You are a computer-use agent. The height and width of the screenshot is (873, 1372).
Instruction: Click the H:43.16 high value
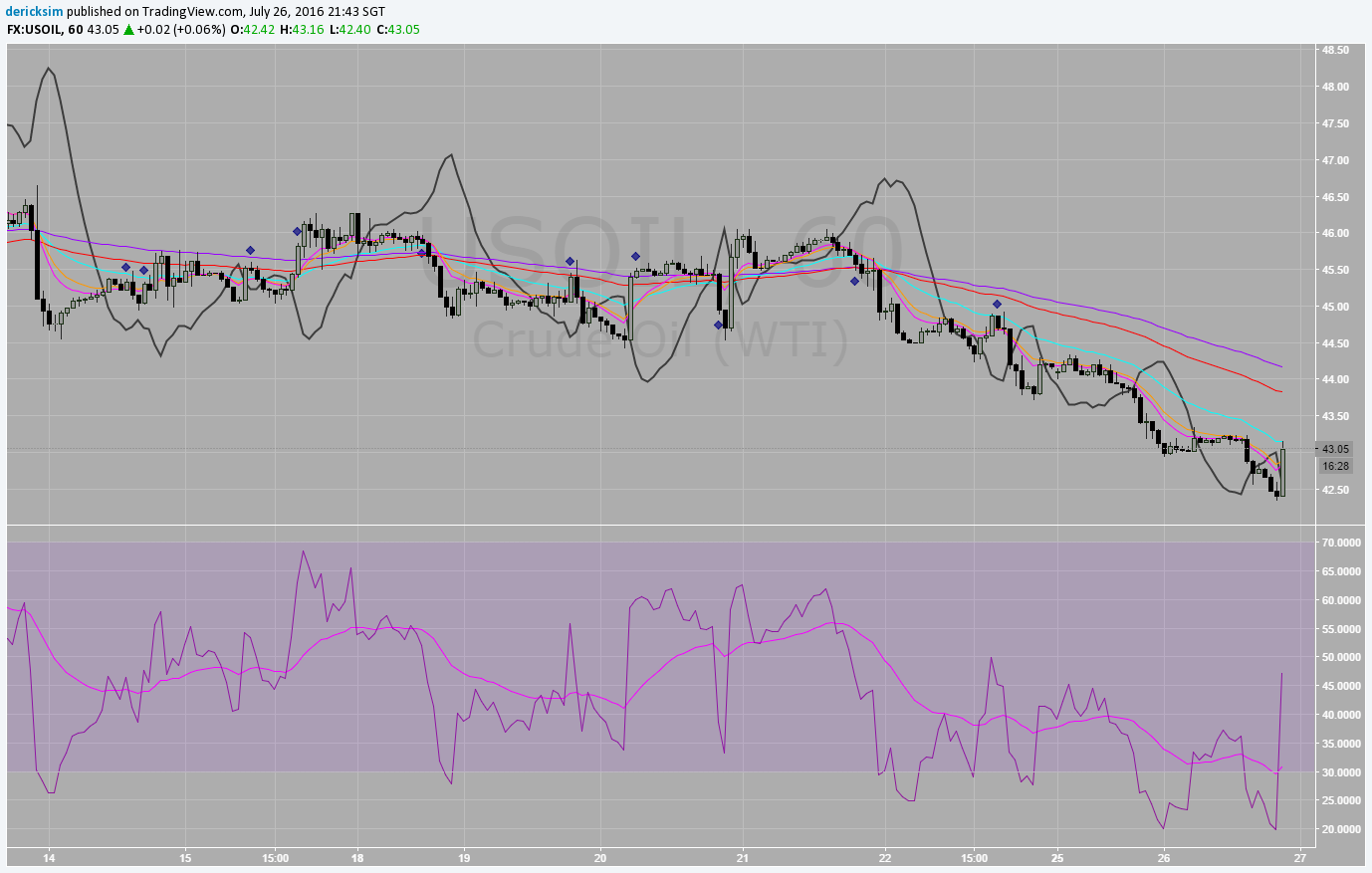pos(302,29)
